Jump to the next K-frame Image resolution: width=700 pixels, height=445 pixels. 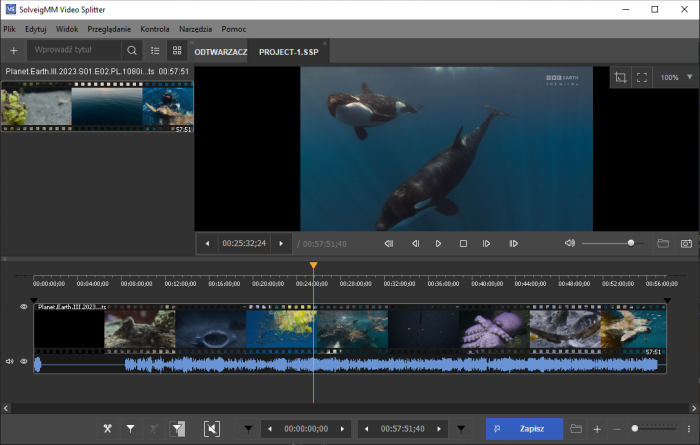[x=513, y=244]
